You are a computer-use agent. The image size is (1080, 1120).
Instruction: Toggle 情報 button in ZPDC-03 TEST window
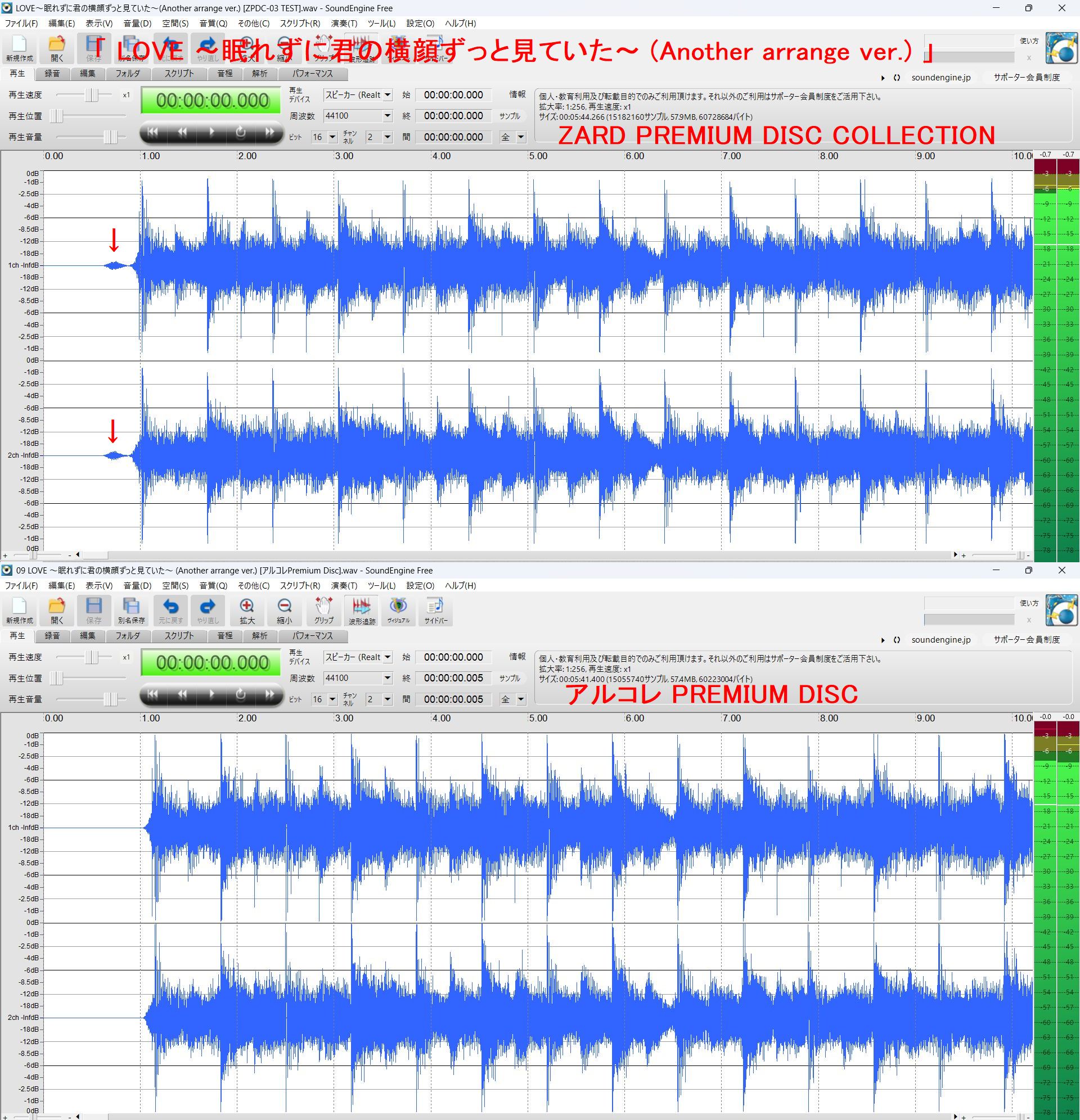[x=517, y=94]
